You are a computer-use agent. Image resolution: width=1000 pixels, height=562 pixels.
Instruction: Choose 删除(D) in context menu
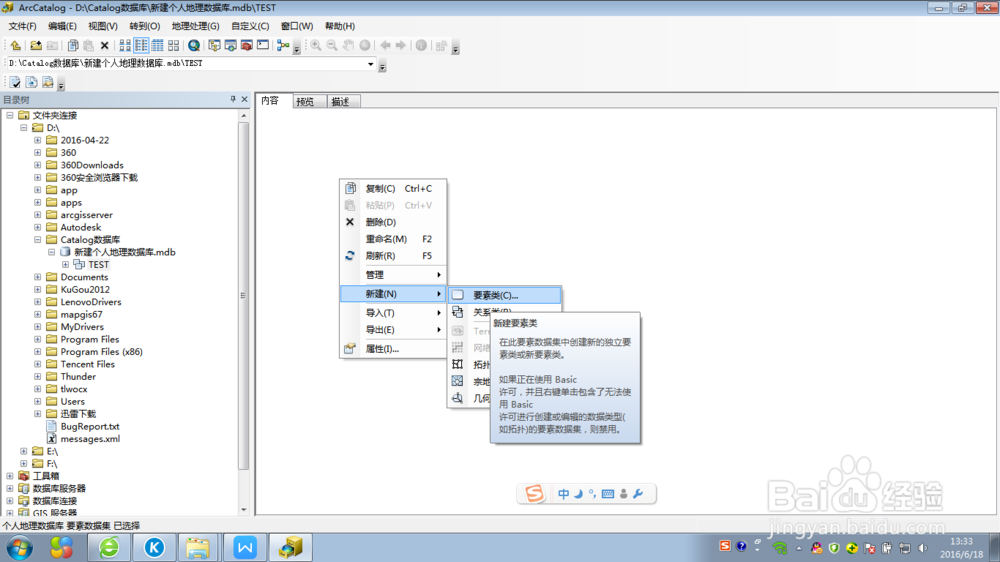tap(393, 222)
